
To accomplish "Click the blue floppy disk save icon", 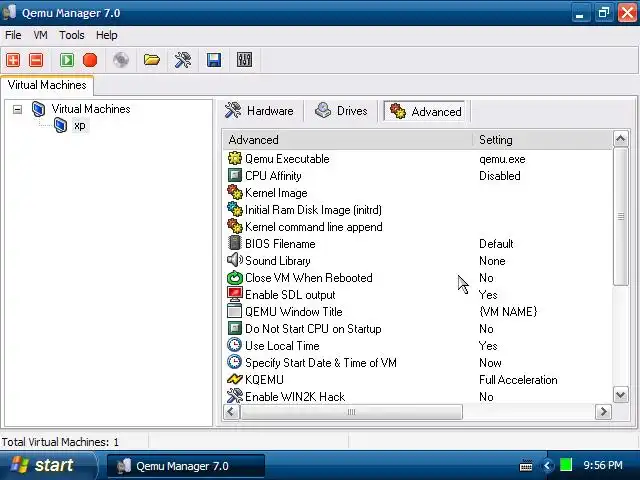I will (214, 60).
